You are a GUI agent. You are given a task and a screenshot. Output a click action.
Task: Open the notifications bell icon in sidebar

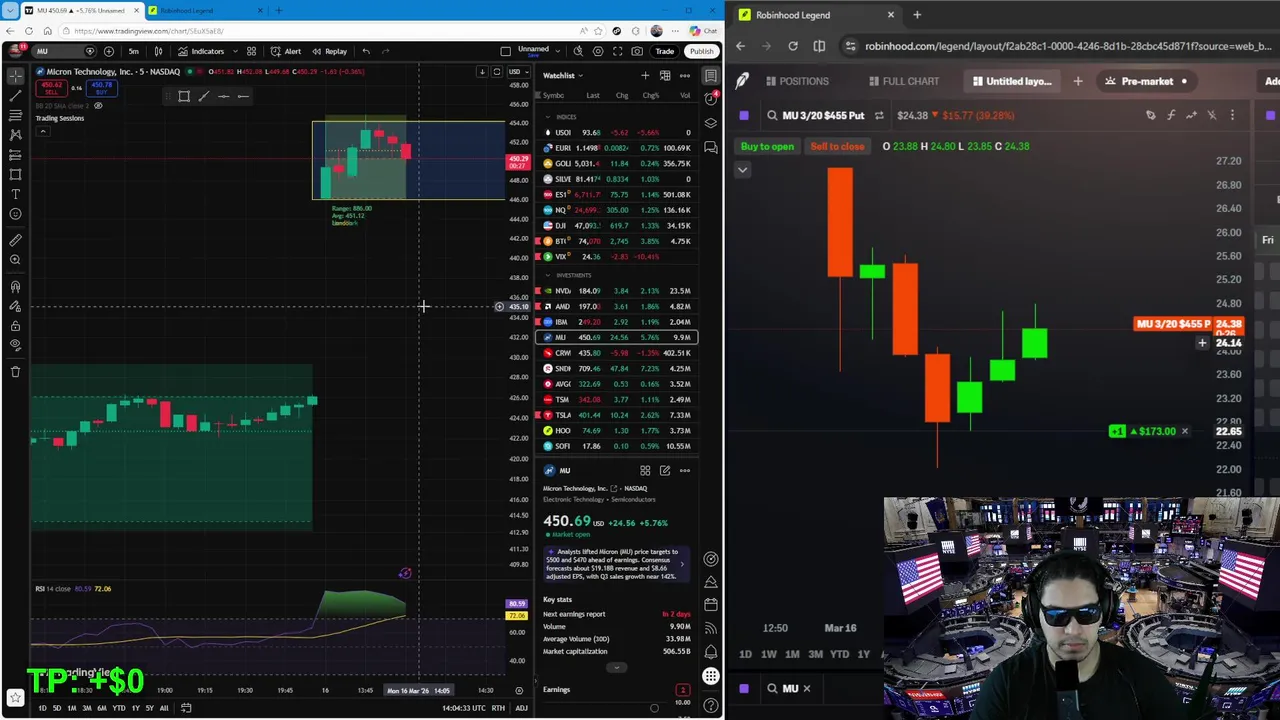coord(711,652)
